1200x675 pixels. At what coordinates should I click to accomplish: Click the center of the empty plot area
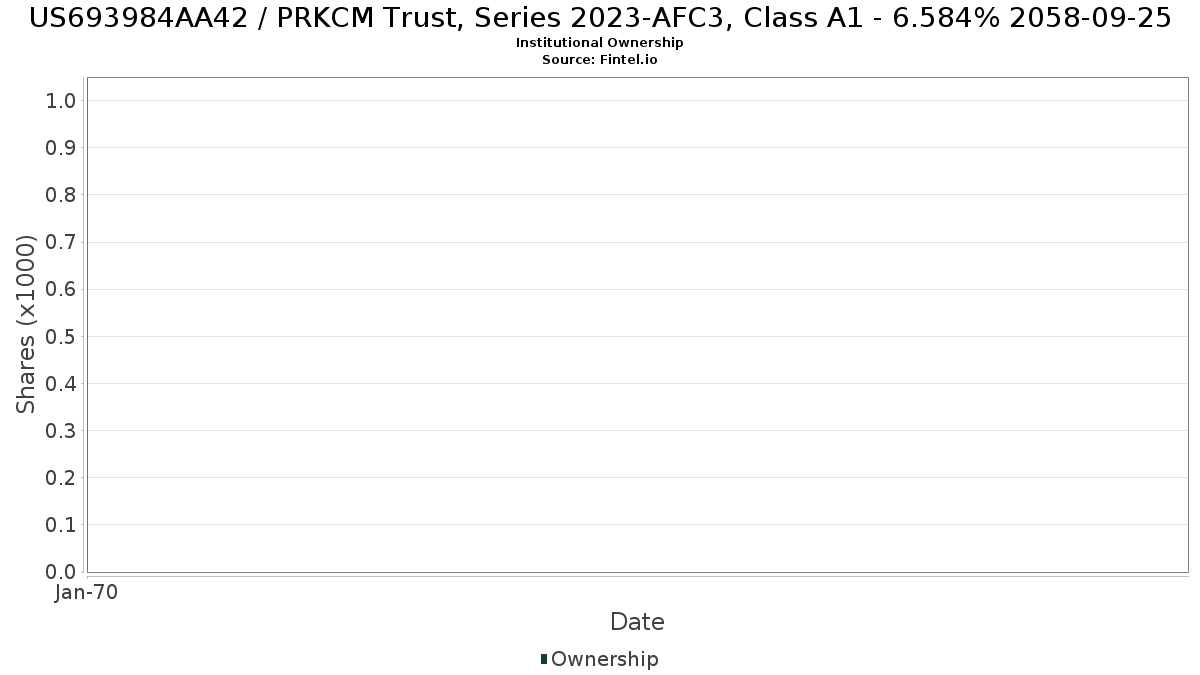point(637,325)
